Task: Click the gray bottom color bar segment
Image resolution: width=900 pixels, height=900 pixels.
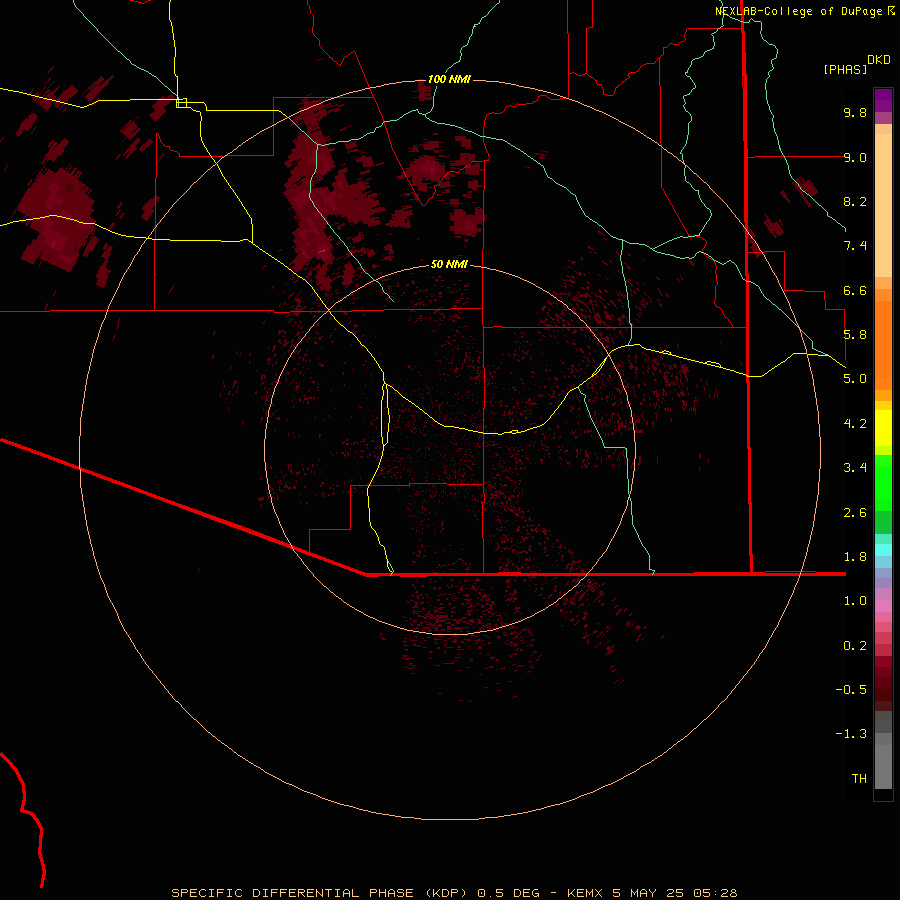Action: pyautogui.click(x=883, y=769)
